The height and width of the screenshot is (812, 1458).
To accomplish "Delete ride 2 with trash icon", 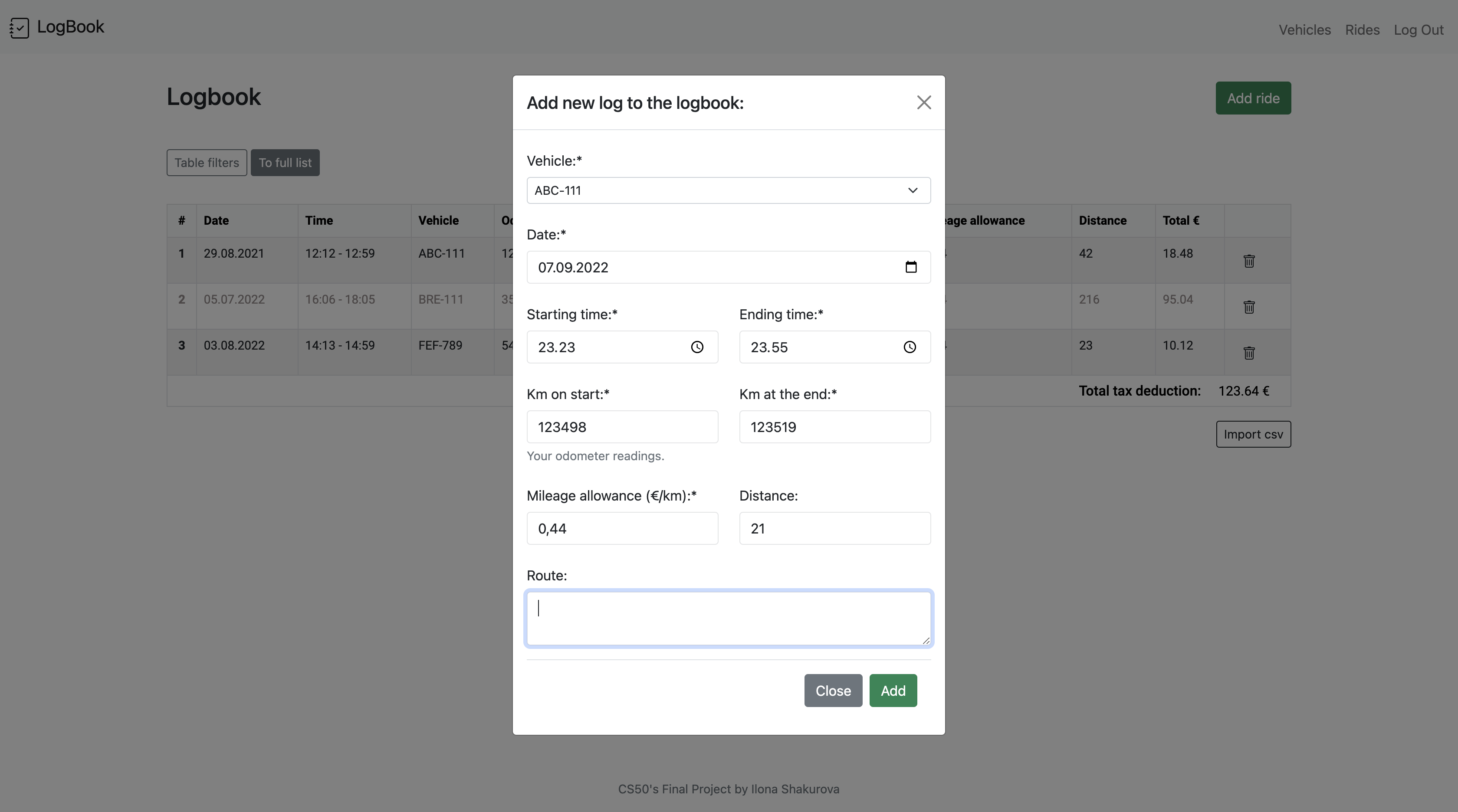I will tap(1248, 307).
